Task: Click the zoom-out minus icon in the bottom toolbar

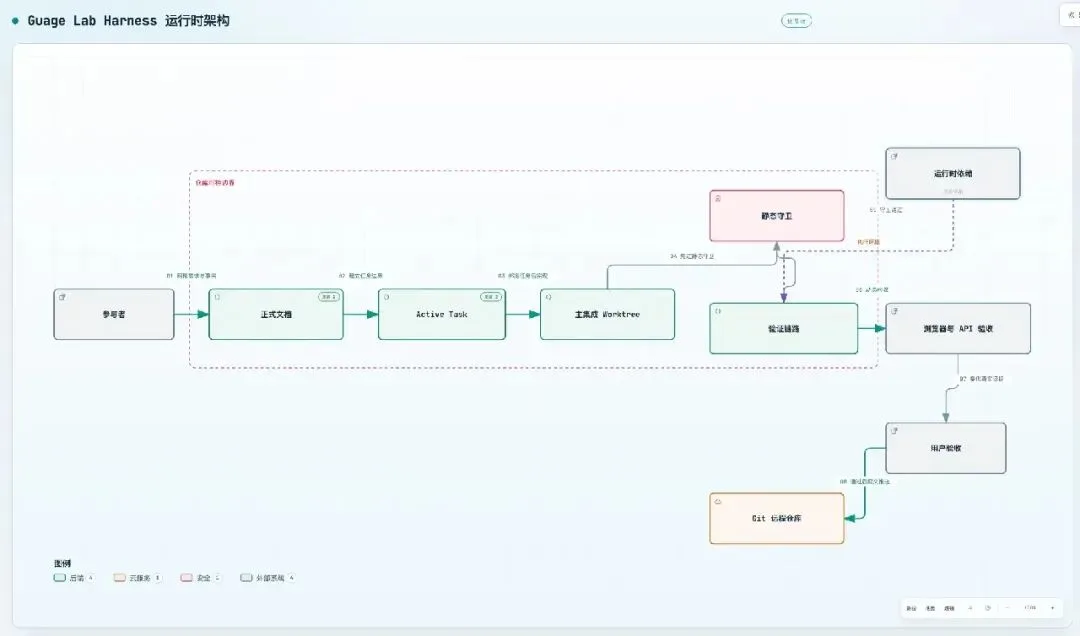Action: (x=1007, y=607)
